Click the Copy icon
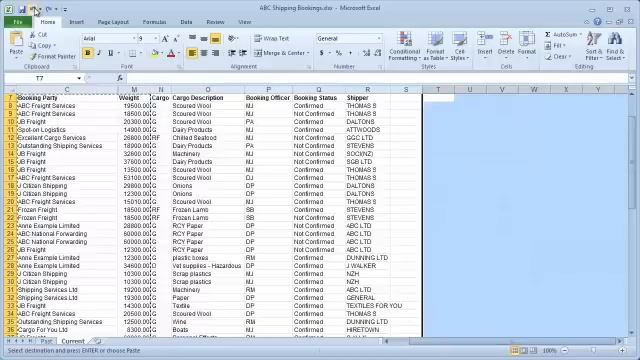Screen dimensions: 640x360 [33, 46]
